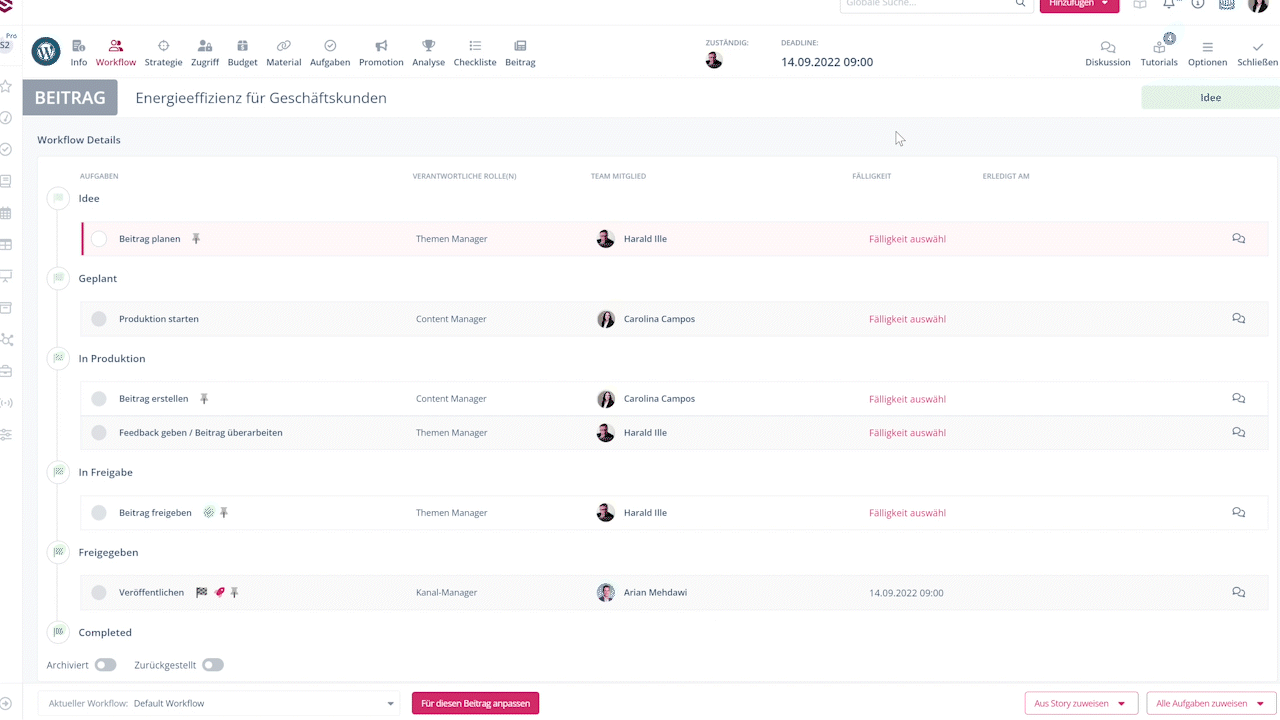Switch to the Strategie tab
The image size is (1280, 720).
coord(163,53)
